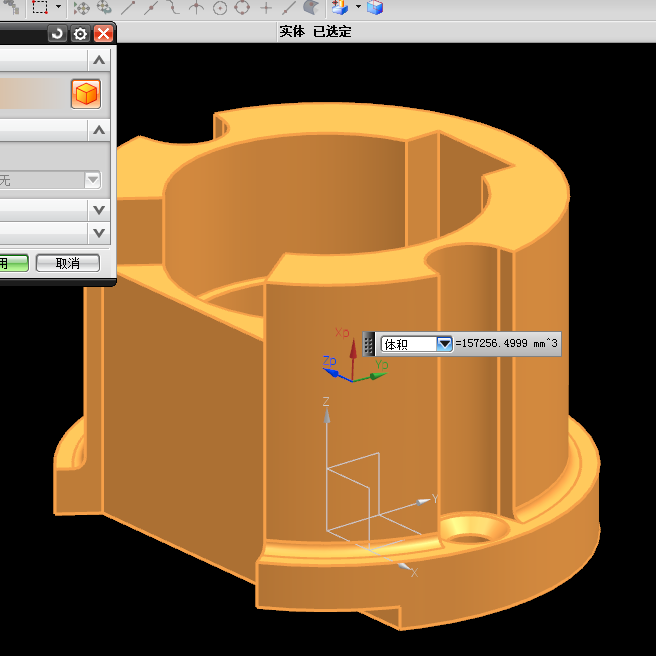Click the curve control point snap icon
656x656 pixels.
(173, 8)
